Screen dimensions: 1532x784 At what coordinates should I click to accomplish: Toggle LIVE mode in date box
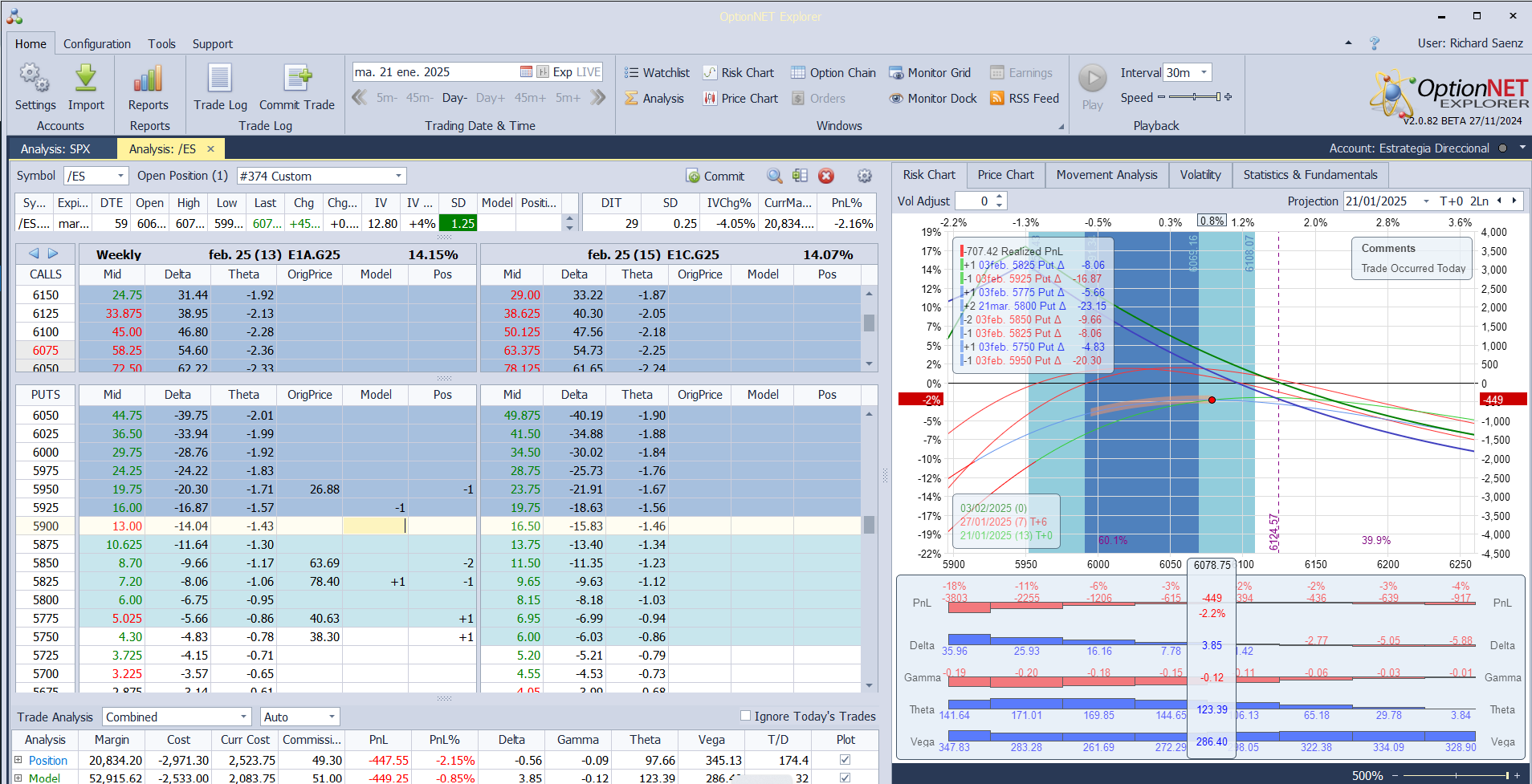[x=589, y=72]
